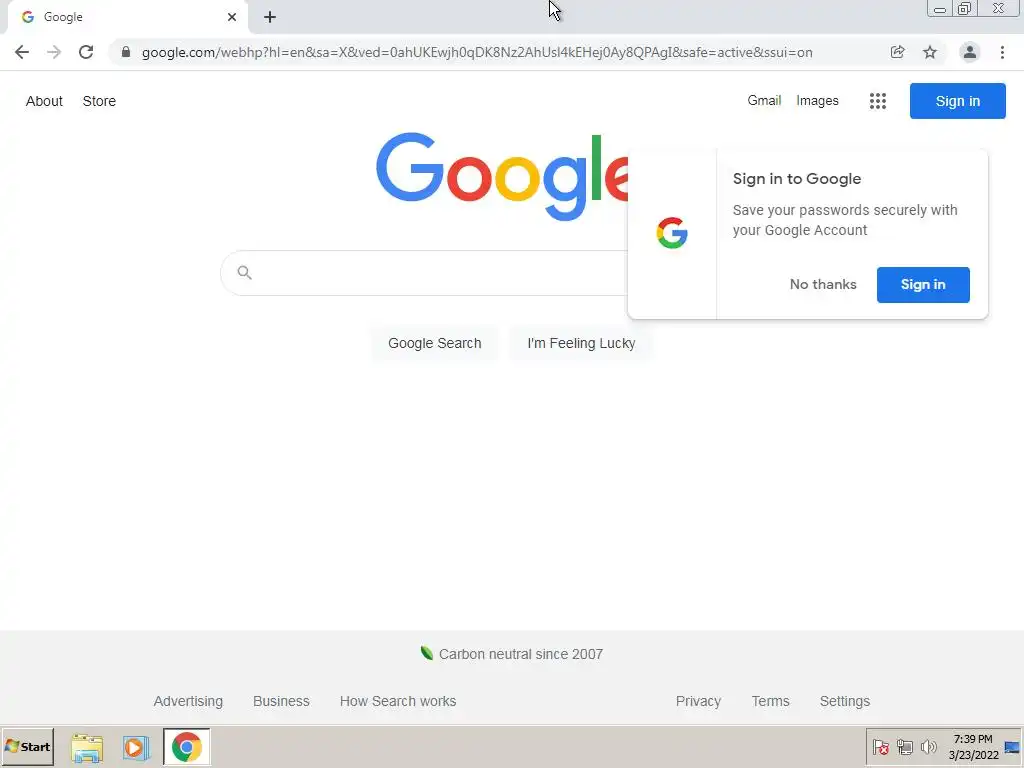Launch Windows Media Player from the taskbar
Screen dimensions: 1024x768
pos(136,747)
